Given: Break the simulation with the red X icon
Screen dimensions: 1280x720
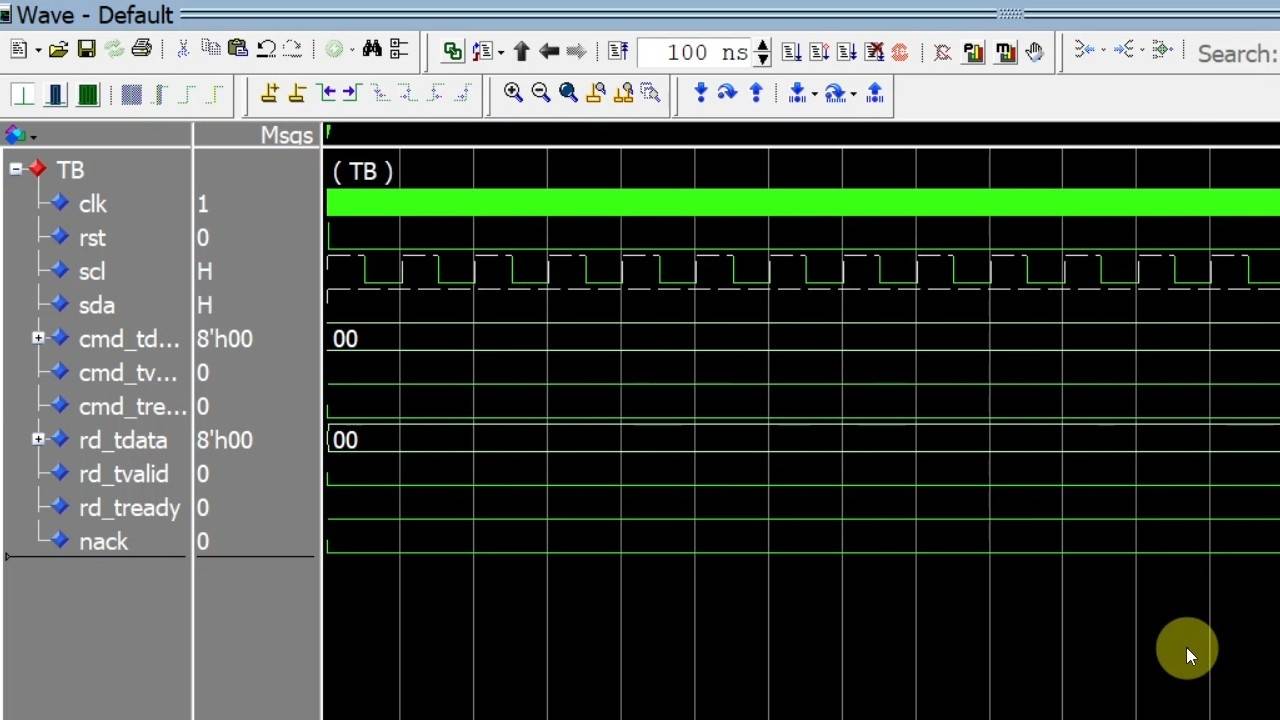Looking at the screenshot, I should (874, 51).
